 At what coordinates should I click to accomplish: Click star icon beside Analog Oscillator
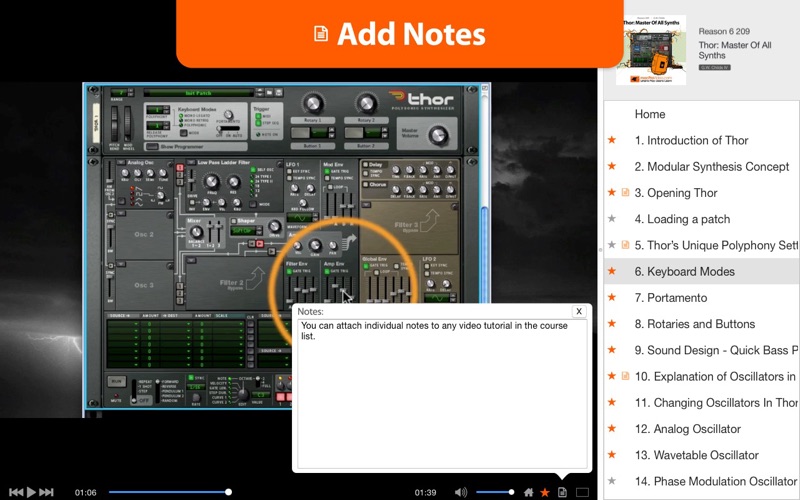pyautogui.click(x=612, y=429)
